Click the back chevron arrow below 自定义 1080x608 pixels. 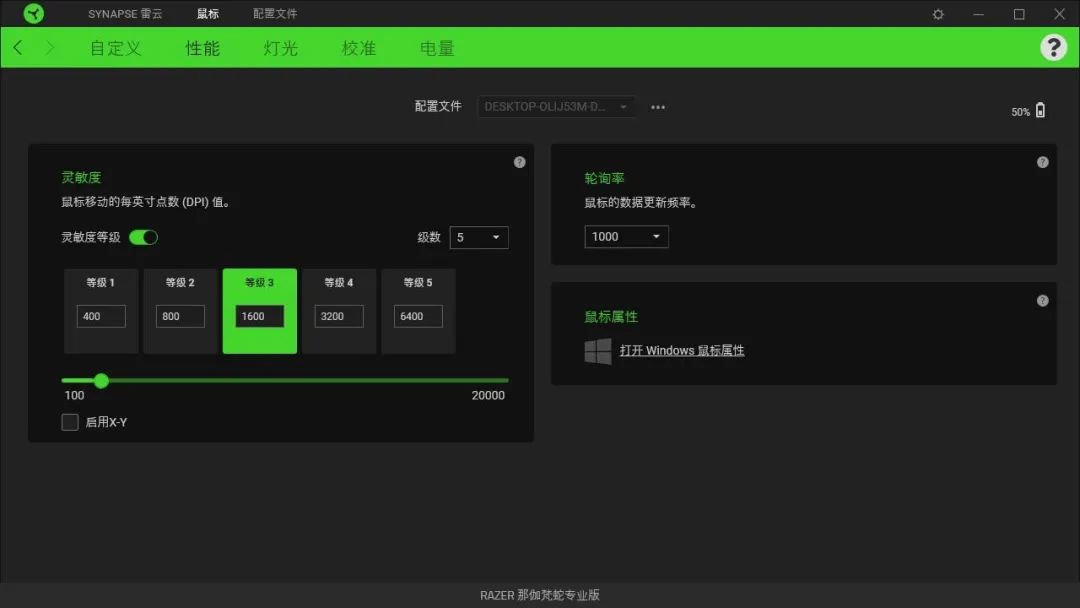16,47
